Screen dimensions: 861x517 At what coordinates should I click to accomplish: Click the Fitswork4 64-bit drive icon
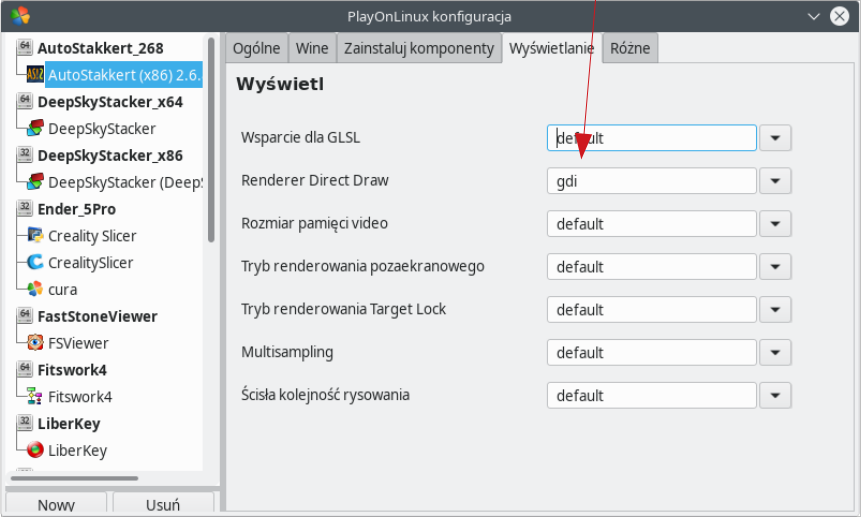(25, 369)
